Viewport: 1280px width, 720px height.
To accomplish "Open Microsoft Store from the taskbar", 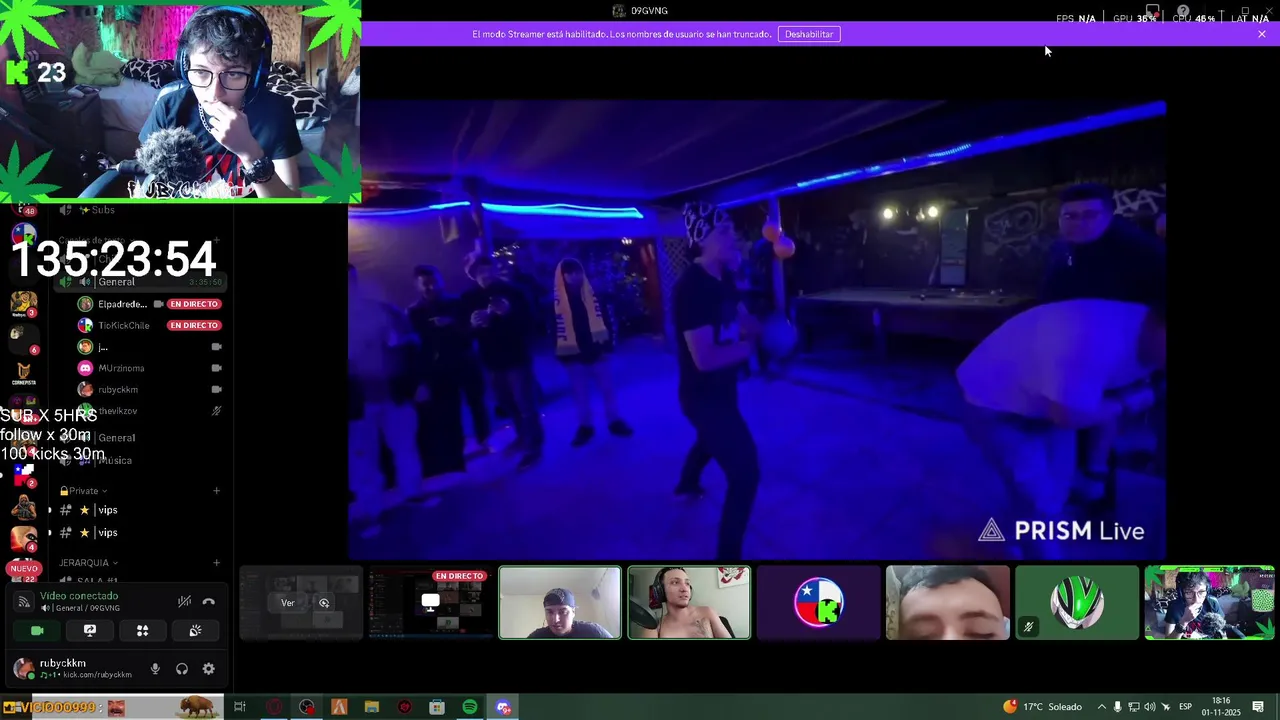I will point(437,707).
